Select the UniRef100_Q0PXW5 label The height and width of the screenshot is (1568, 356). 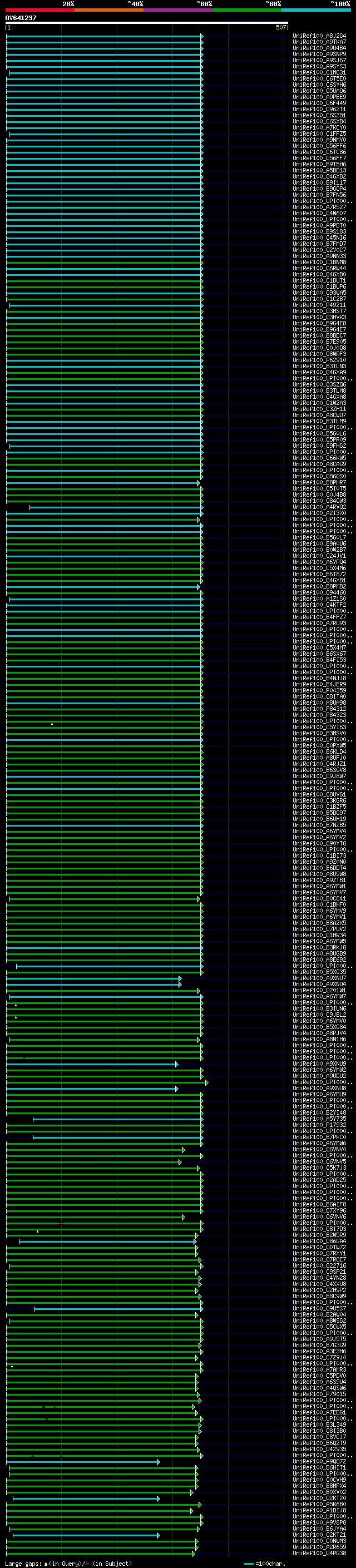[319, 746]
